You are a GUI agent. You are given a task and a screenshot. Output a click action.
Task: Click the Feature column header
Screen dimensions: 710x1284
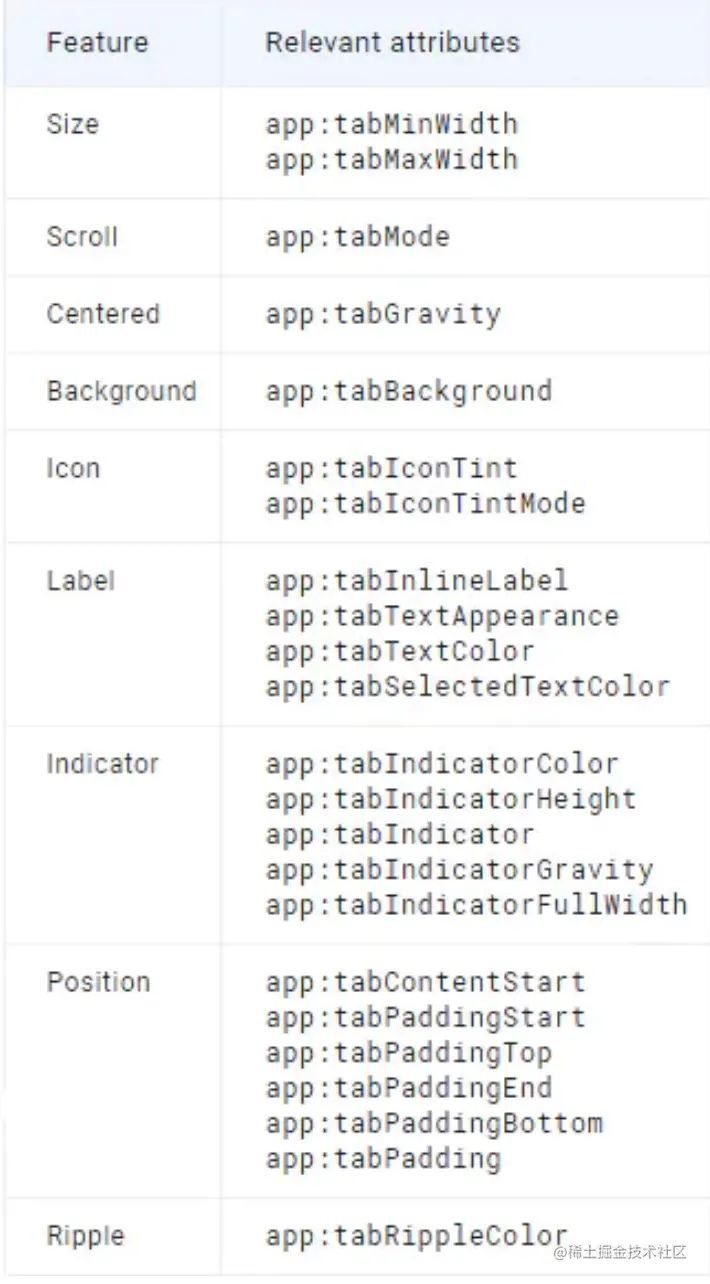(x=97, y=43)
